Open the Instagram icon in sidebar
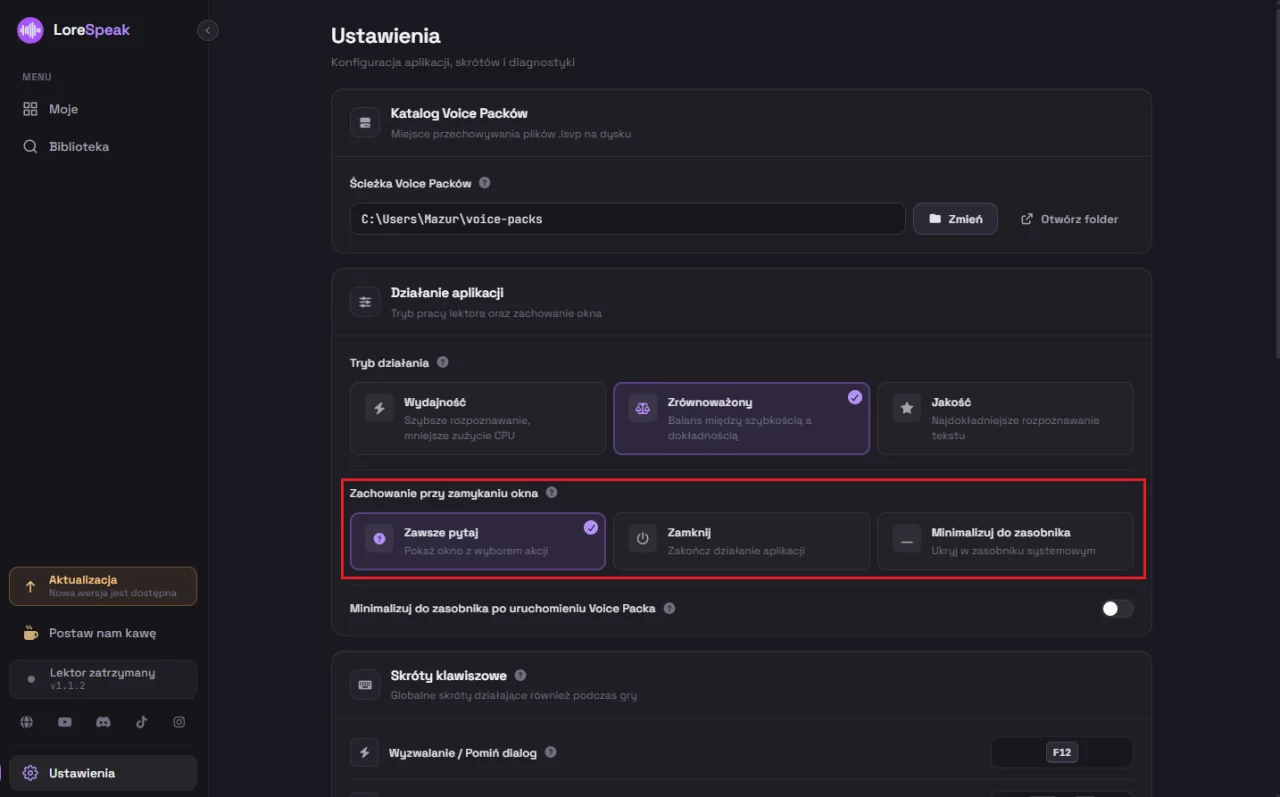The height and width of the screenshot is (797, 1280). pyautogui.click(x=179, y=722)
